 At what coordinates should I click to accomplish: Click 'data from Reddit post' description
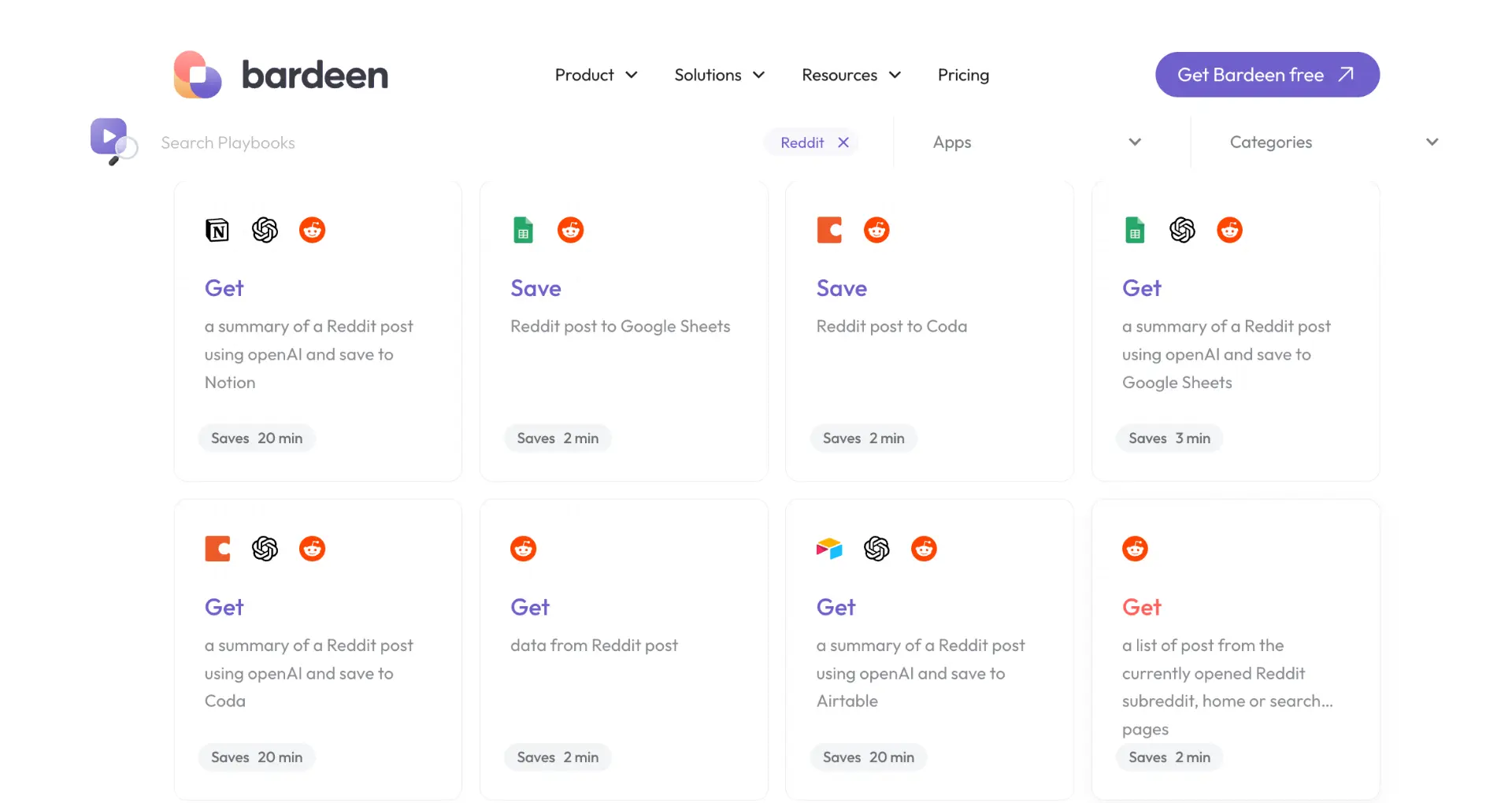[x=594, y=646]
